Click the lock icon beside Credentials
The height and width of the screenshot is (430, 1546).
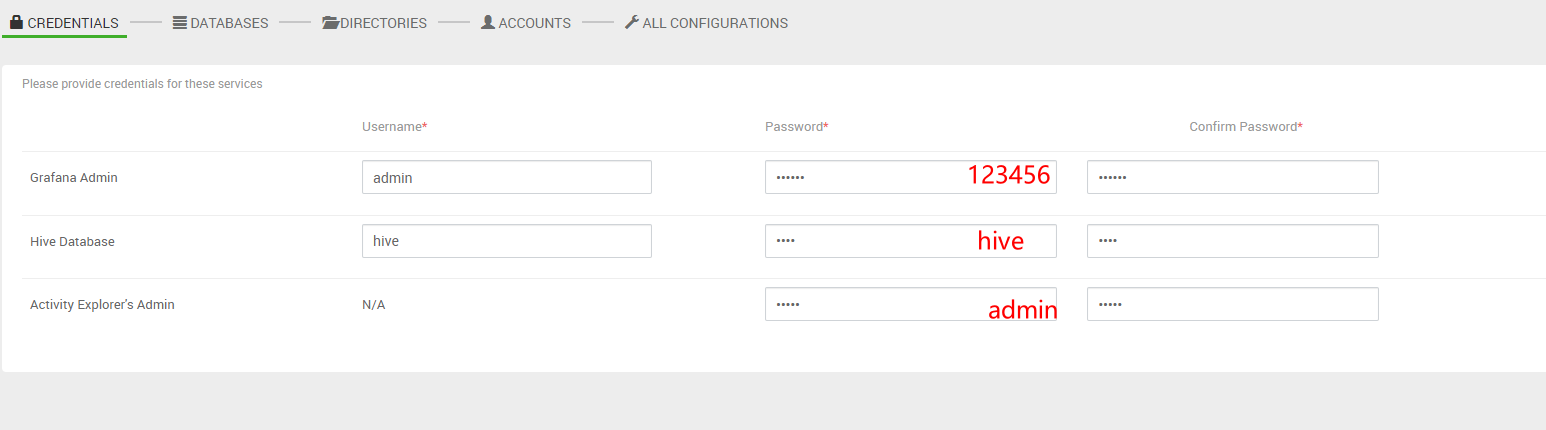point(16,22)
